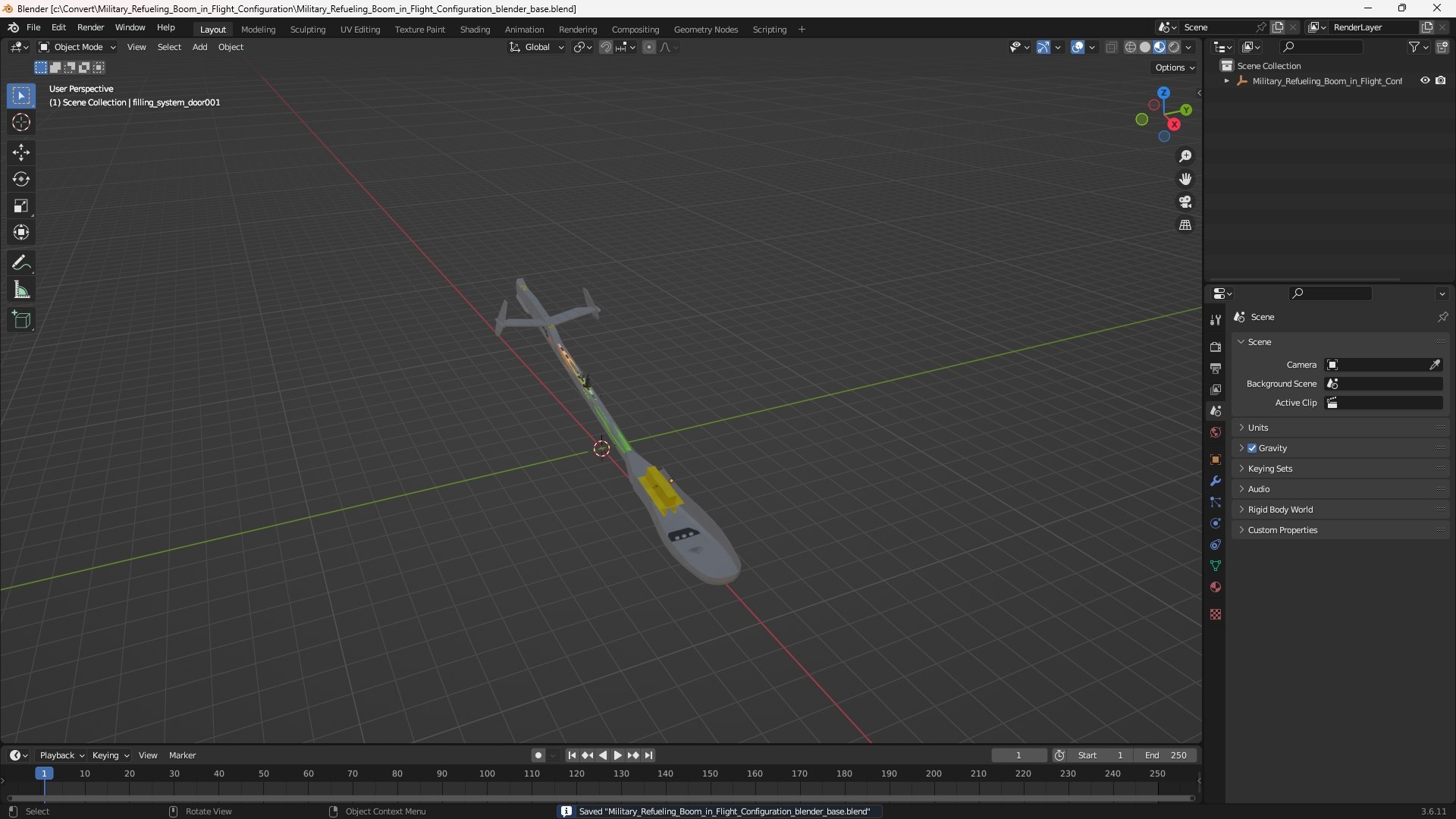Open the Render menu
Viewport: 1456px width, 819px height.
click(x=90, y=27)
